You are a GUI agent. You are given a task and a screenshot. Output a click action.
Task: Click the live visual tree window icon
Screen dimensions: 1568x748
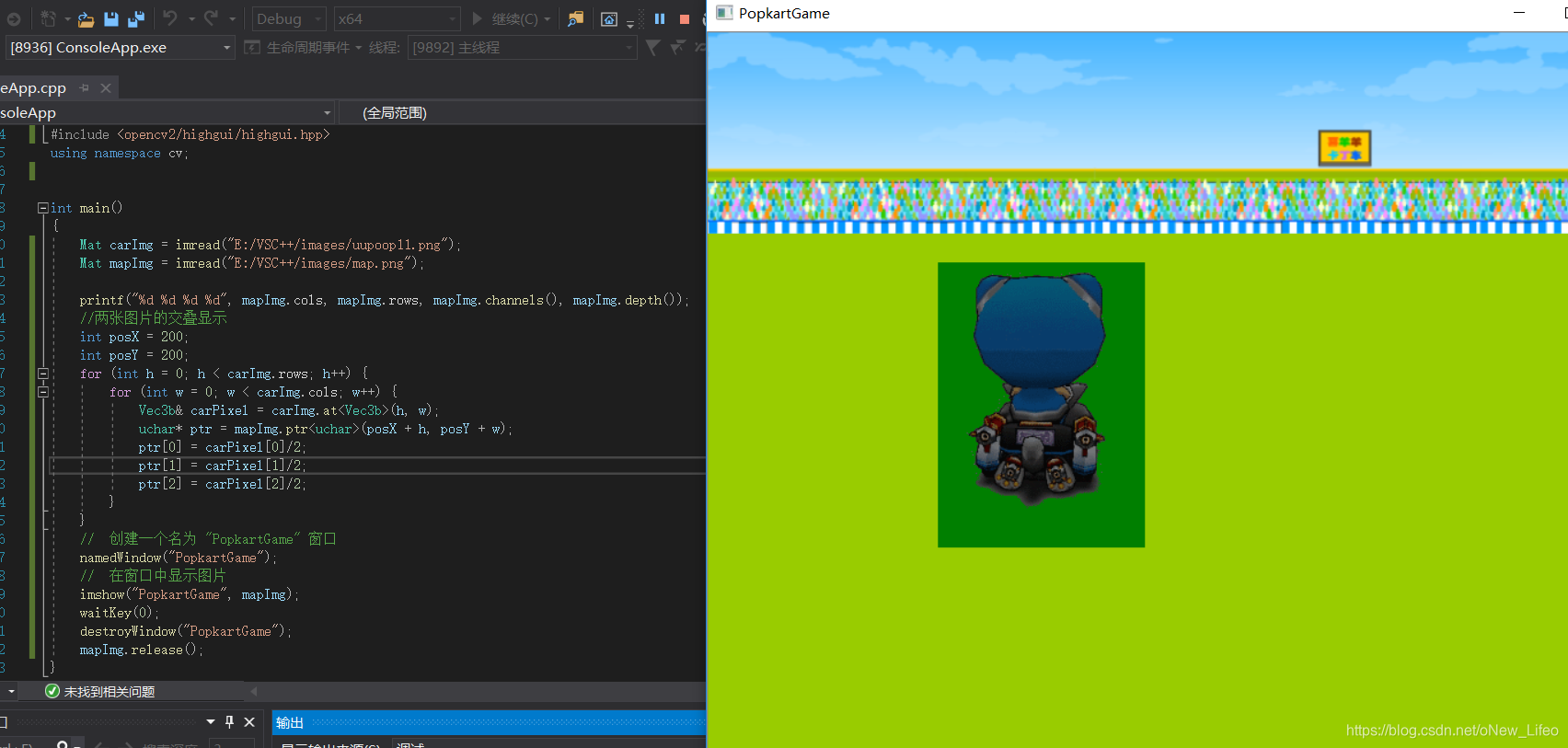[x=609, y=18]
